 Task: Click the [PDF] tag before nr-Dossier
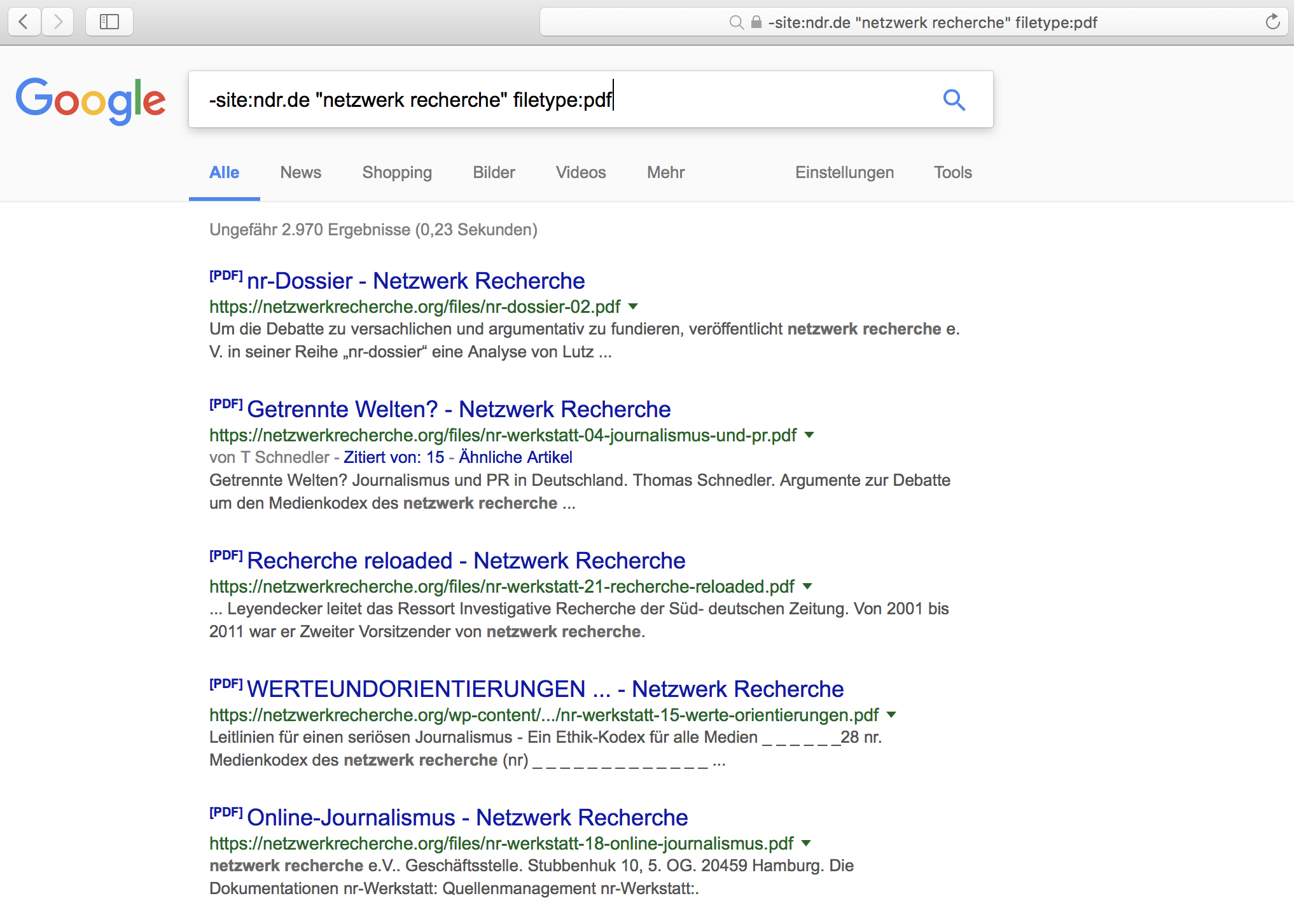point(226,275)
